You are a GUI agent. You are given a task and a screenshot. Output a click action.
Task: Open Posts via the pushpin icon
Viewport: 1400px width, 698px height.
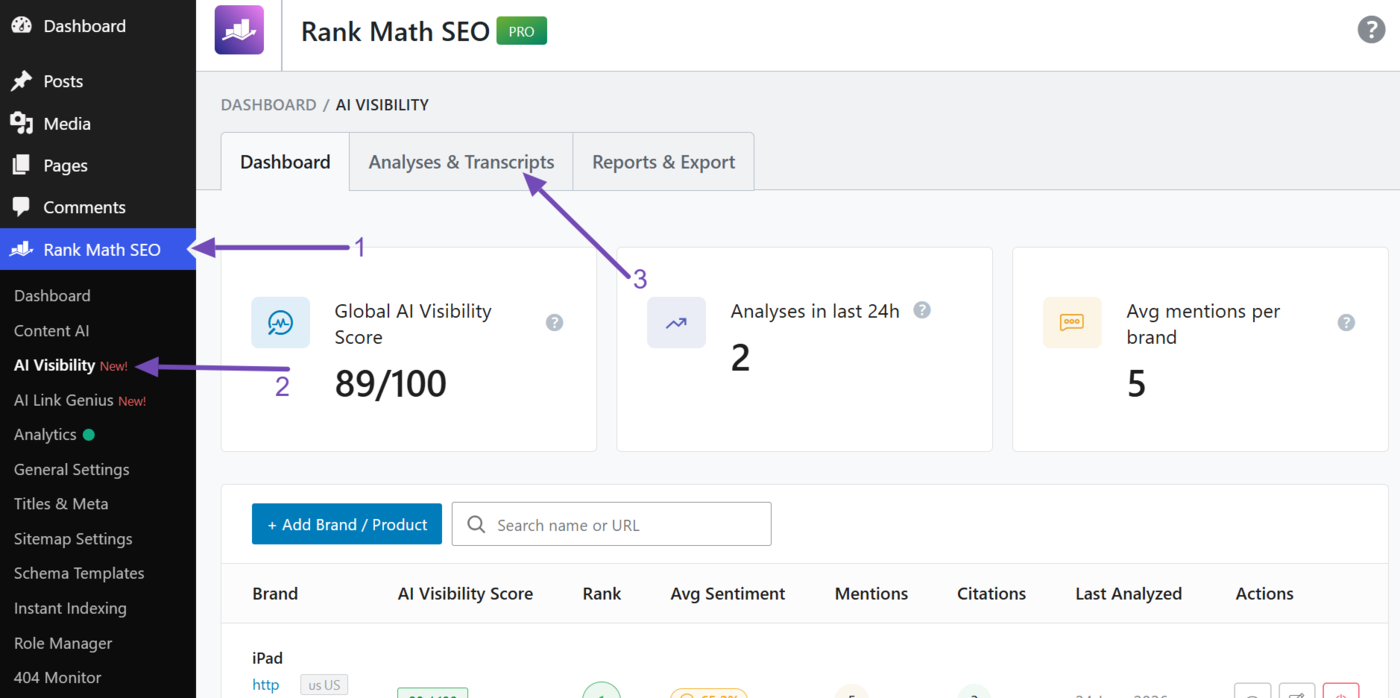(21, 81)
